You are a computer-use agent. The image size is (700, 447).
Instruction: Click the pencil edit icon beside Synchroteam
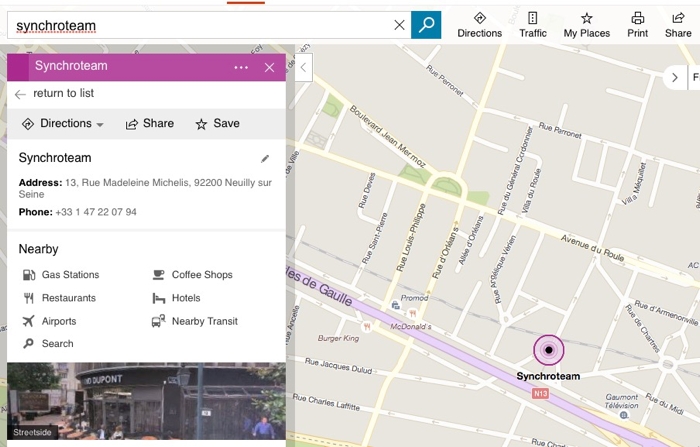(265, 159)
